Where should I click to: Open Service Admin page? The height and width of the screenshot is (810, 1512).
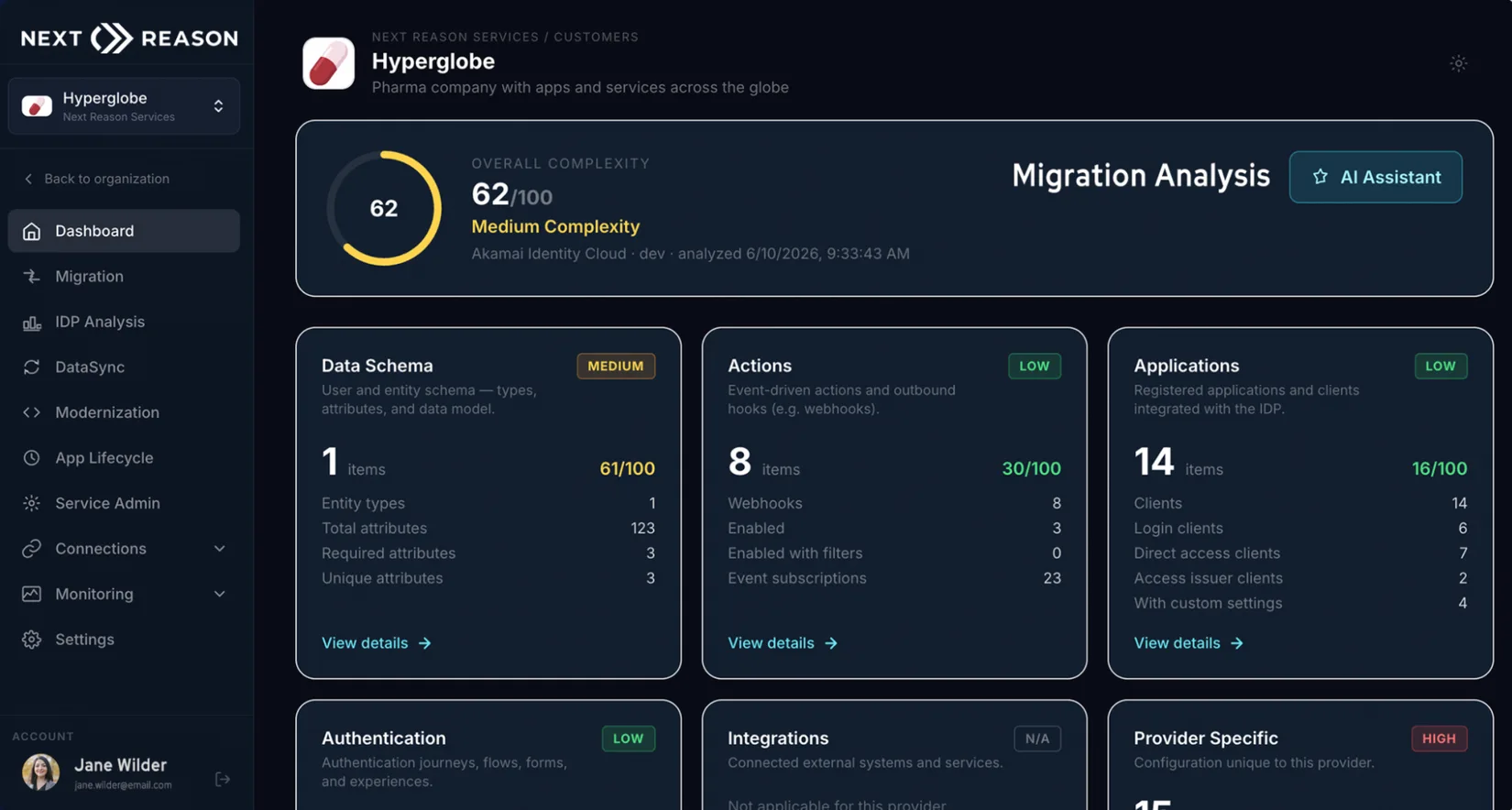tap(124, 503)
